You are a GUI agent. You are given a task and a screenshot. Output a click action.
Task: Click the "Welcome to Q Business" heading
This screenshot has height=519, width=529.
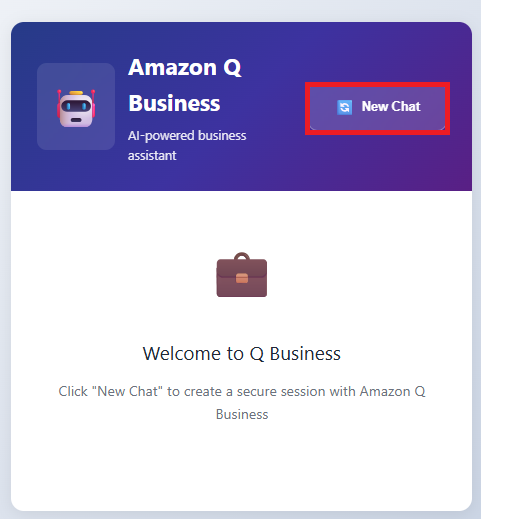coord(242,354)
